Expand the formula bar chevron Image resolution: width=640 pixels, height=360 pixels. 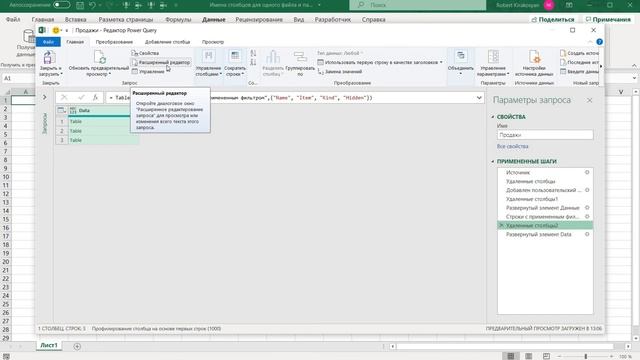click(x=479, y=98)
